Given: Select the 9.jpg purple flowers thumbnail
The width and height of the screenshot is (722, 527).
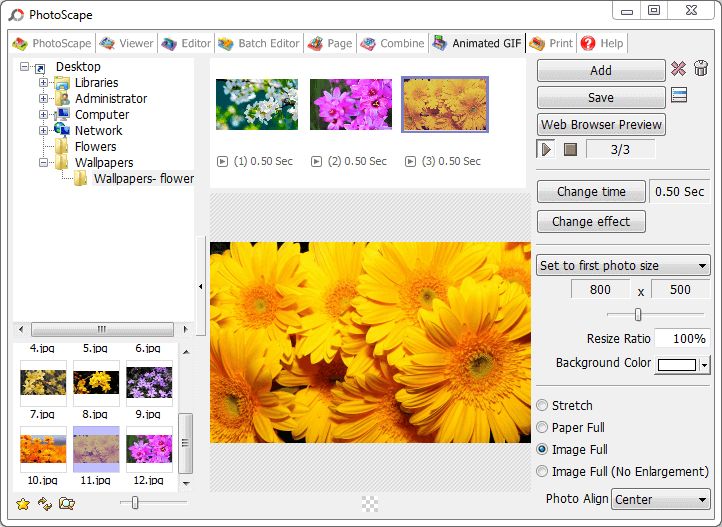Looking at the screenshot, I should click(149, 383).
